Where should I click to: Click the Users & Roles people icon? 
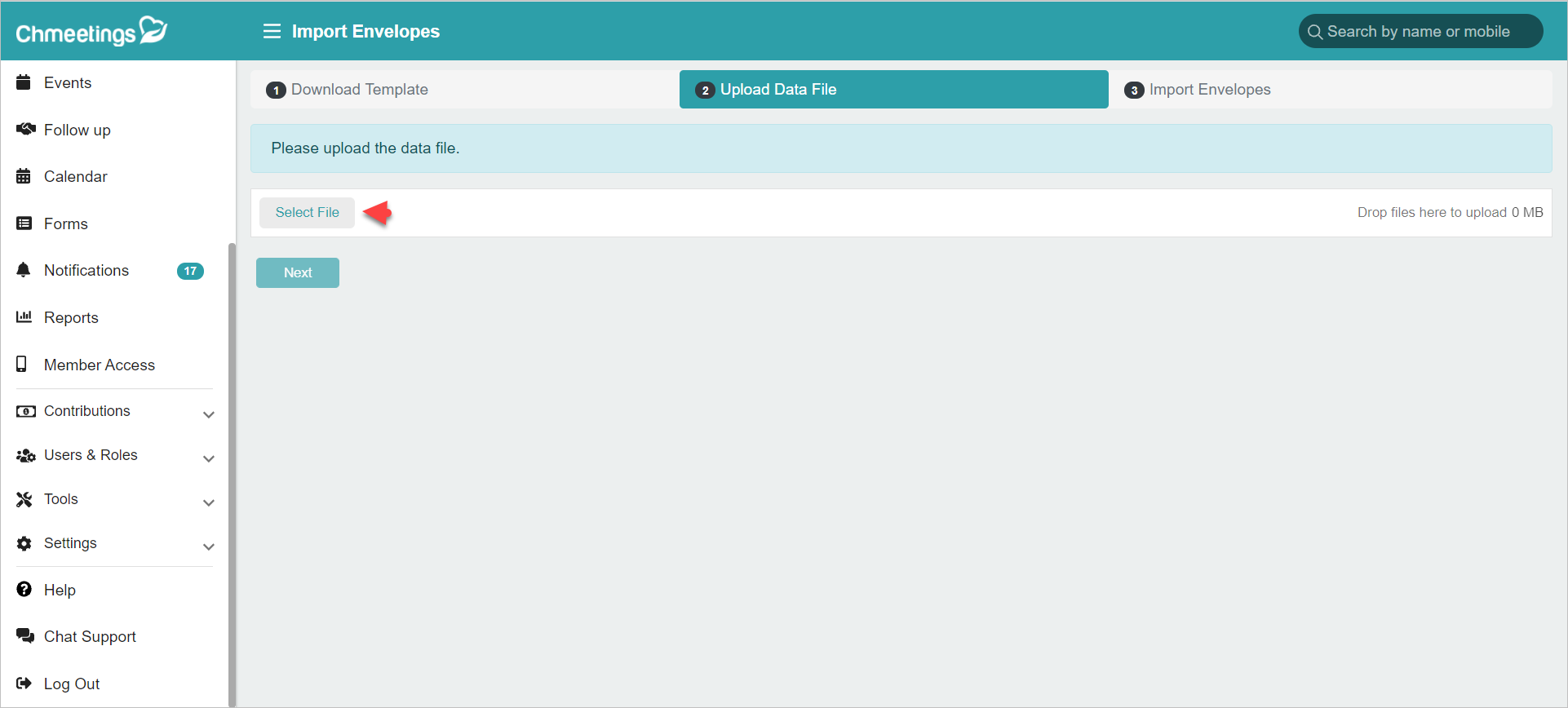click(26, 455)
